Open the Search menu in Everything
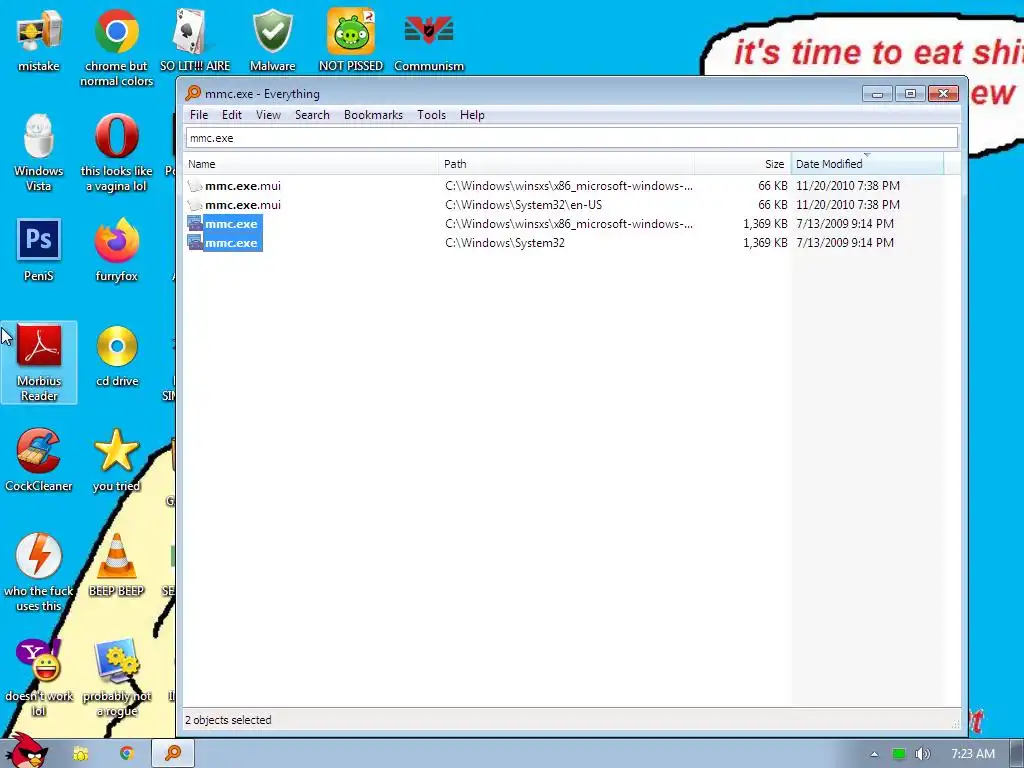Screen dimensions: 1024x768 [x=312, y=115]
